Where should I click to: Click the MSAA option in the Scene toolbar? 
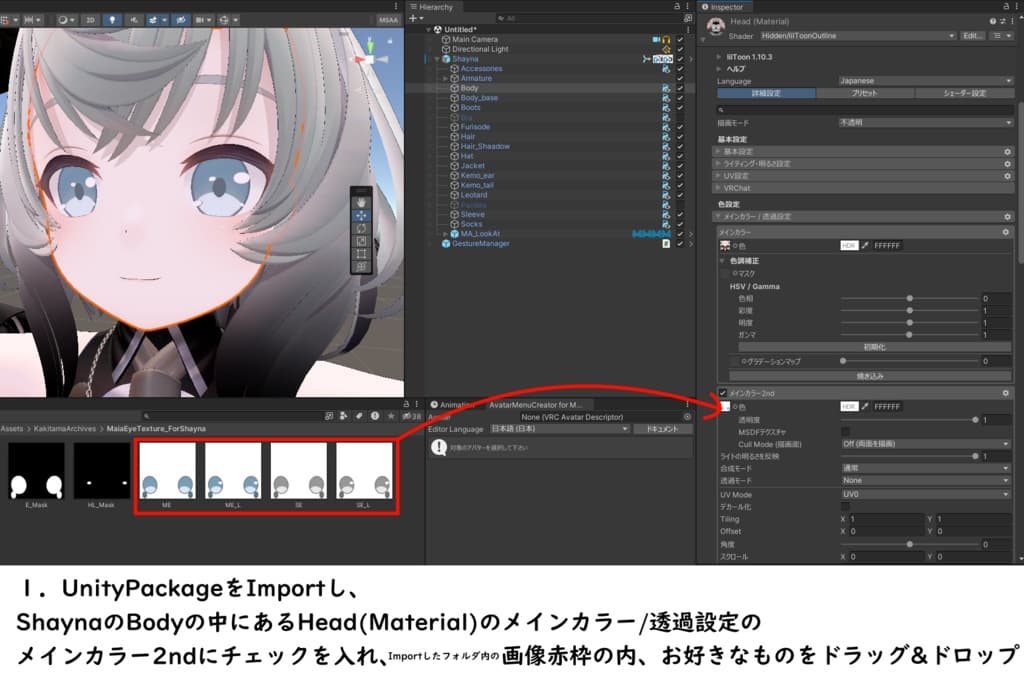pyautogui.click(x=390, y=17)
